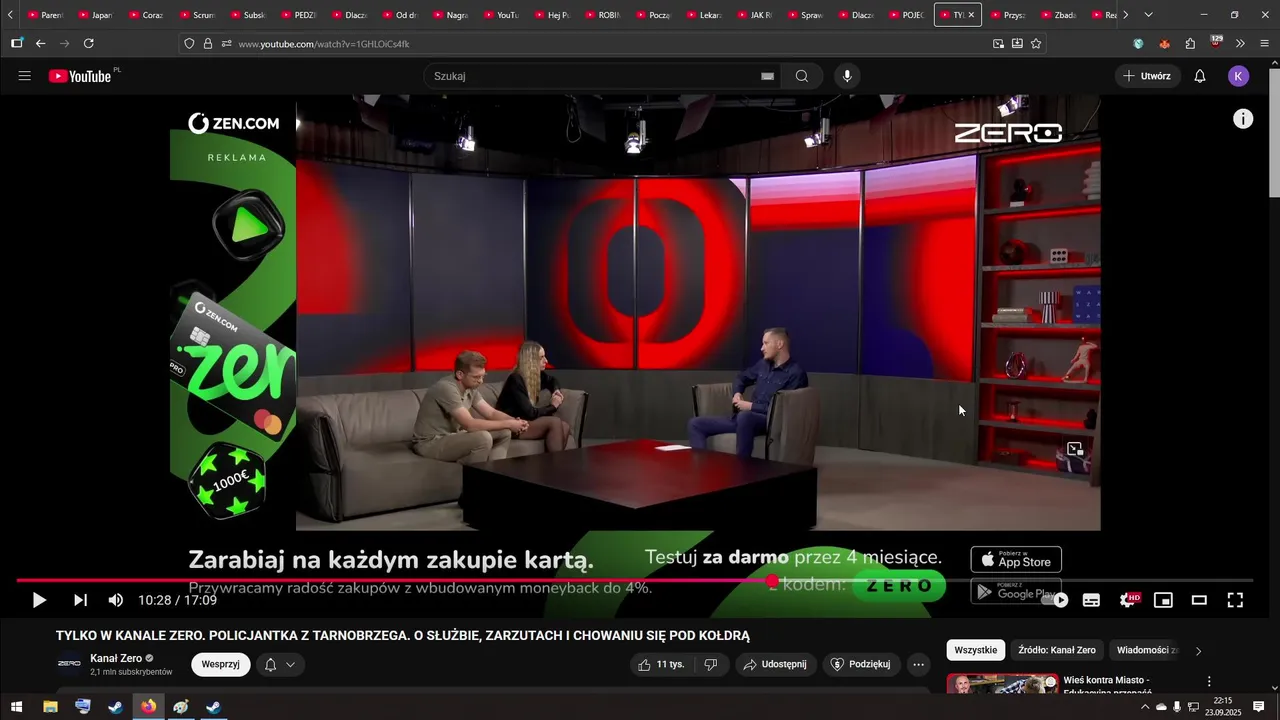
Task: Open the more actions three-dot menu
Action: click(919, 664)
